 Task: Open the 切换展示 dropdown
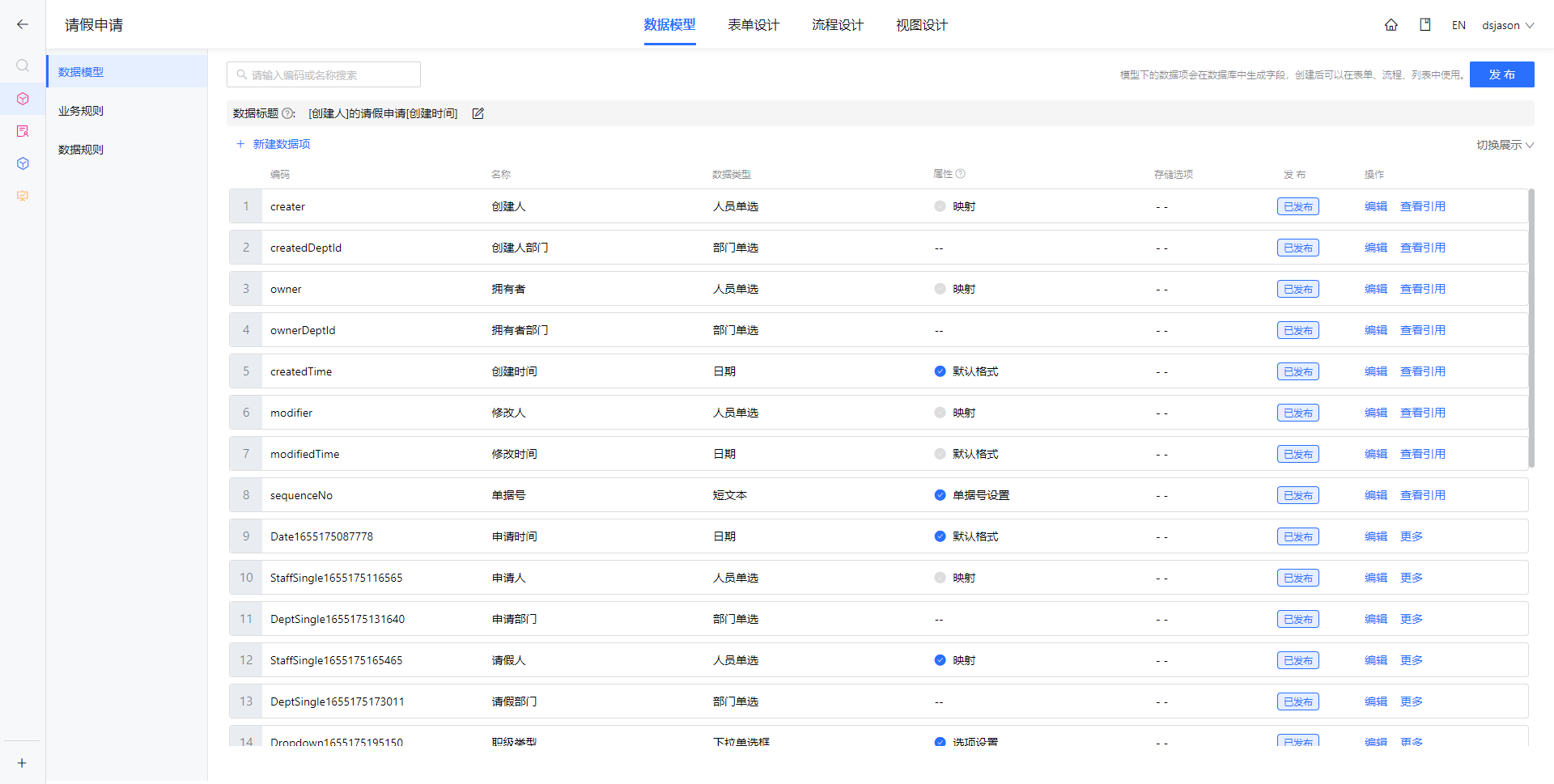pyautogui.click(x=1505, y=145)
